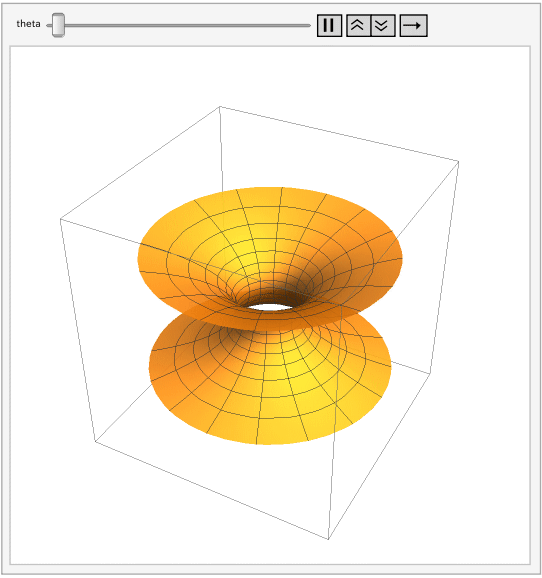Slow animation with double down chevrons
The width and height of the screenshot is (542, 578).
pos(383,25)
